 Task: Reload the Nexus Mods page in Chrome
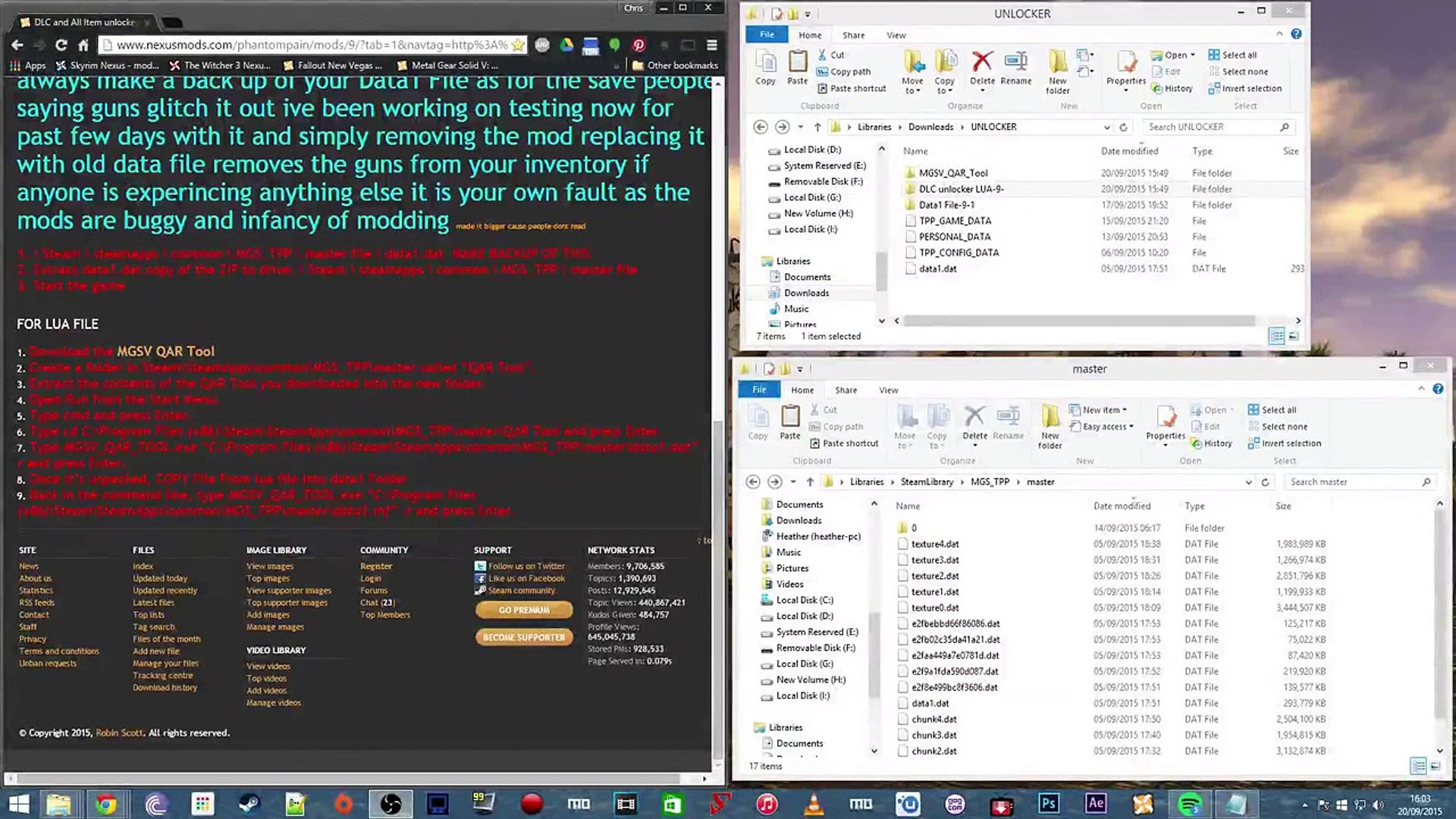click(61, 45)
